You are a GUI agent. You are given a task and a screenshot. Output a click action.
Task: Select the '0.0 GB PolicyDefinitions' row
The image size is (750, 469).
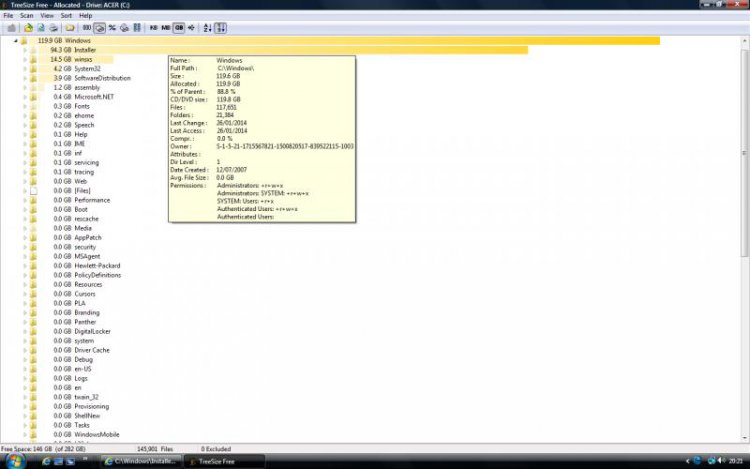pyautogui.click(x=87, y=275)
